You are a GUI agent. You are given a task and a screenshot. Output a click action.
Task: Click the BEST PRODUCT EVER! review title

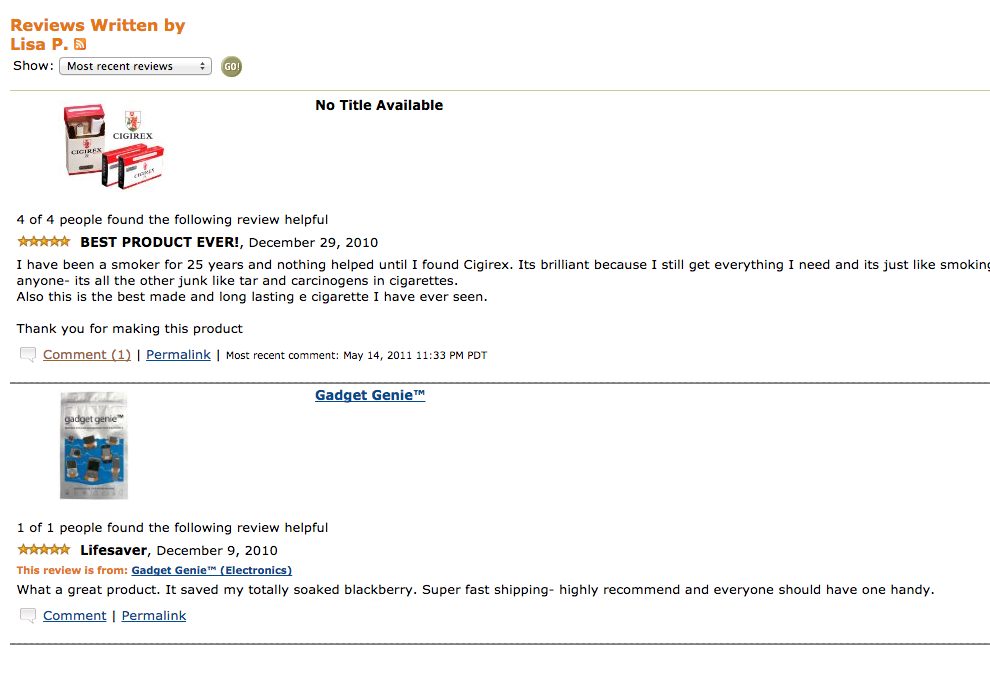160,242
